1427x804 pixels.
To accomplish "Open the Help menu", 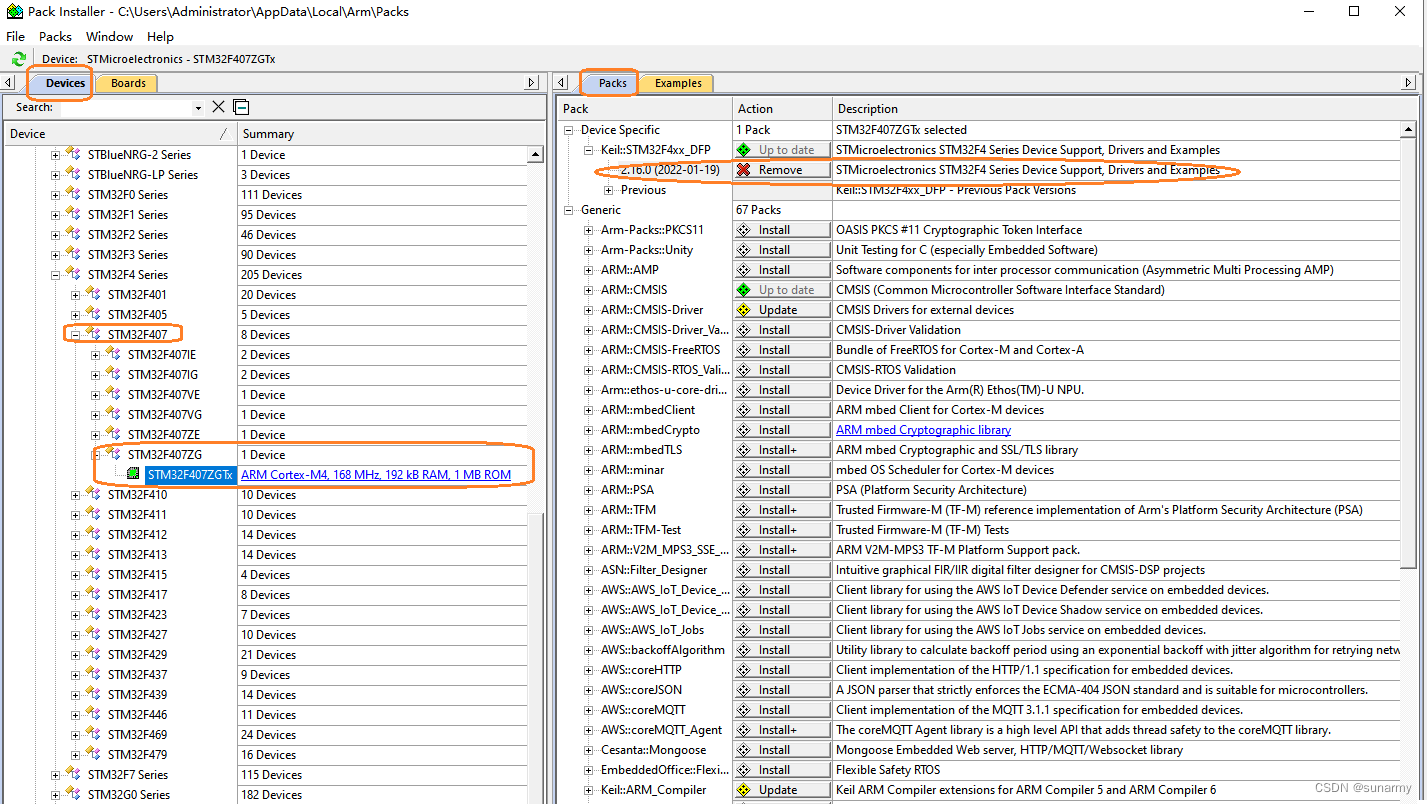I will point(160,36).
